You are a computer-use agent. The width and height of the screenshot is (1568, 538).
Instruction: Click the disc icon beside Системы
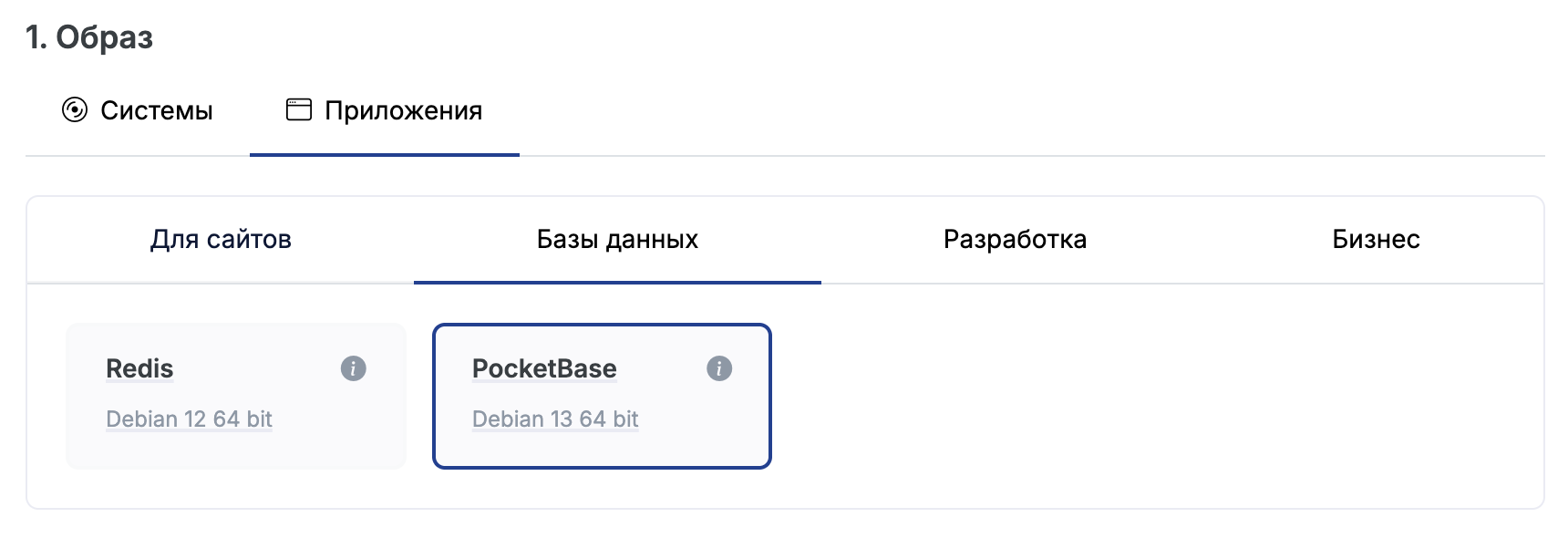pyautogui.click(x=75, y=110)
